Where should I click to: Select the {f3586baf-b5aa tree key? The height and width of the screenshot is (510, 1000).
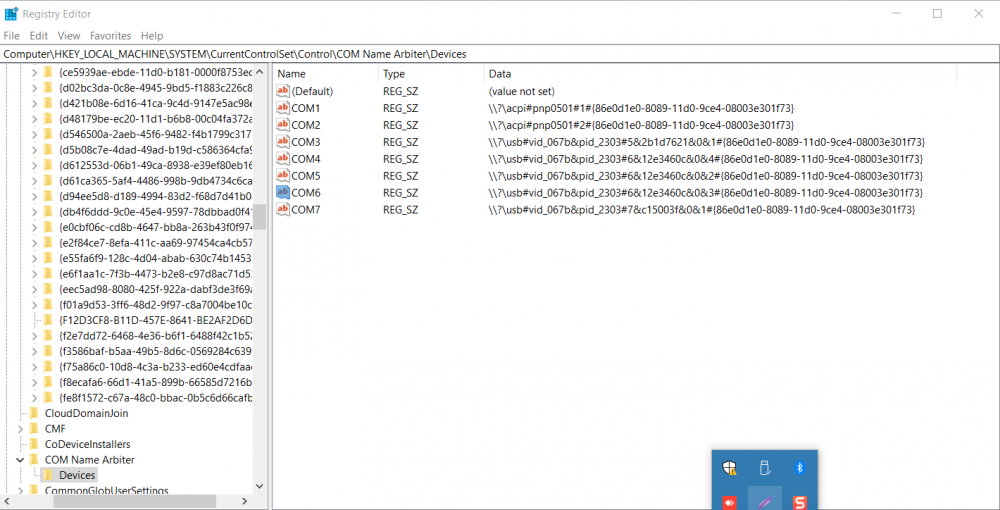tap(155, 351)
